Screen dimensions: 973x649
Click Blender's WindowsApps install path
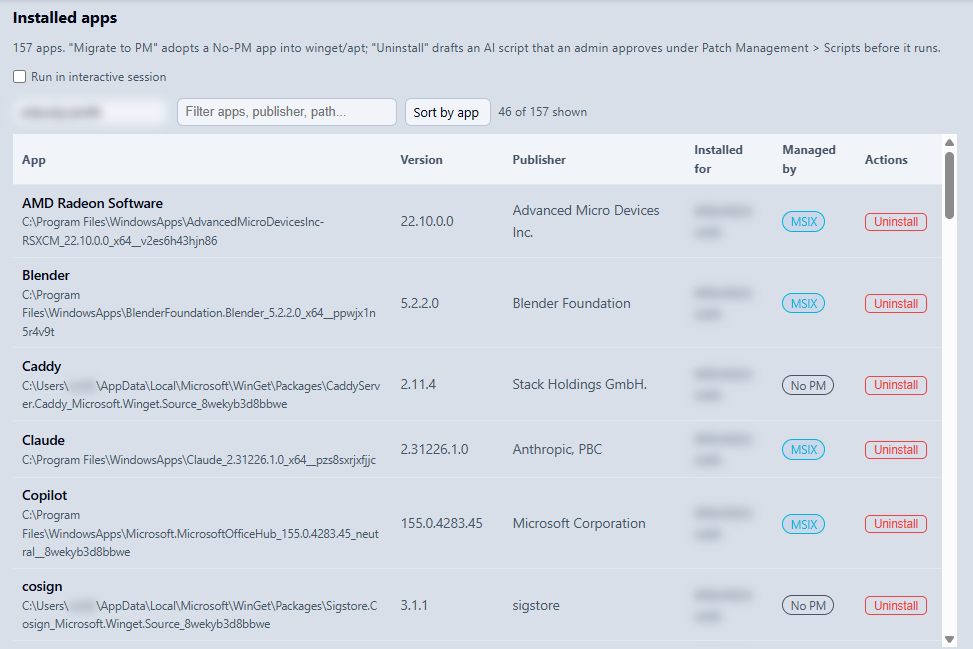(x=199, y=313)
